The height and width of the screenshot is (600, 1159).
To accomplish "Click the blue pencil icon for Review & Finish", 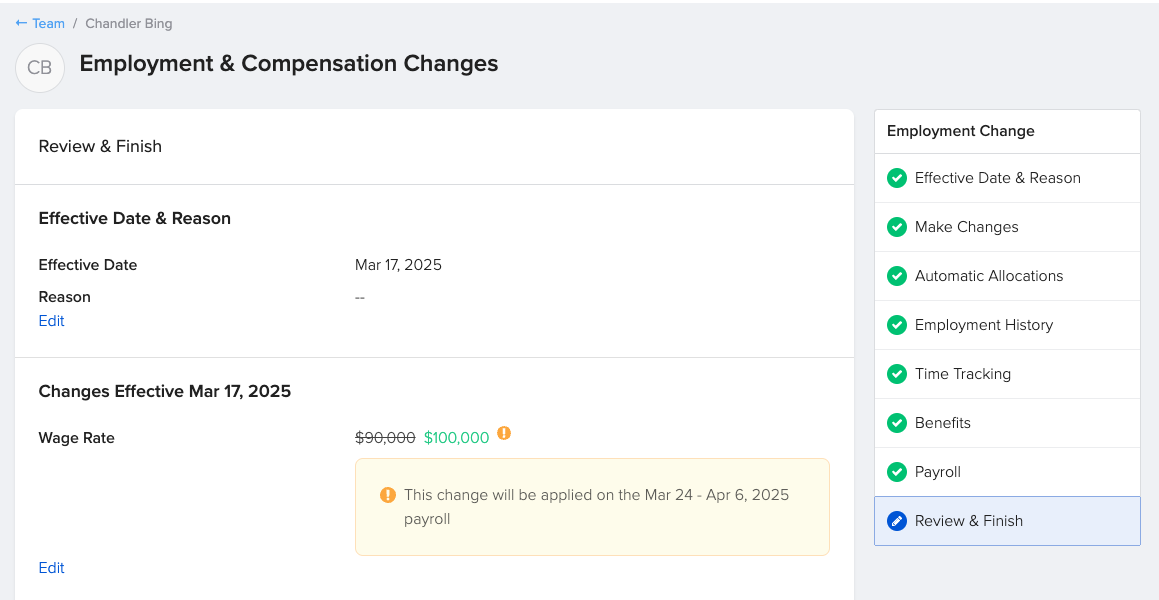I will tap(897, 521).
